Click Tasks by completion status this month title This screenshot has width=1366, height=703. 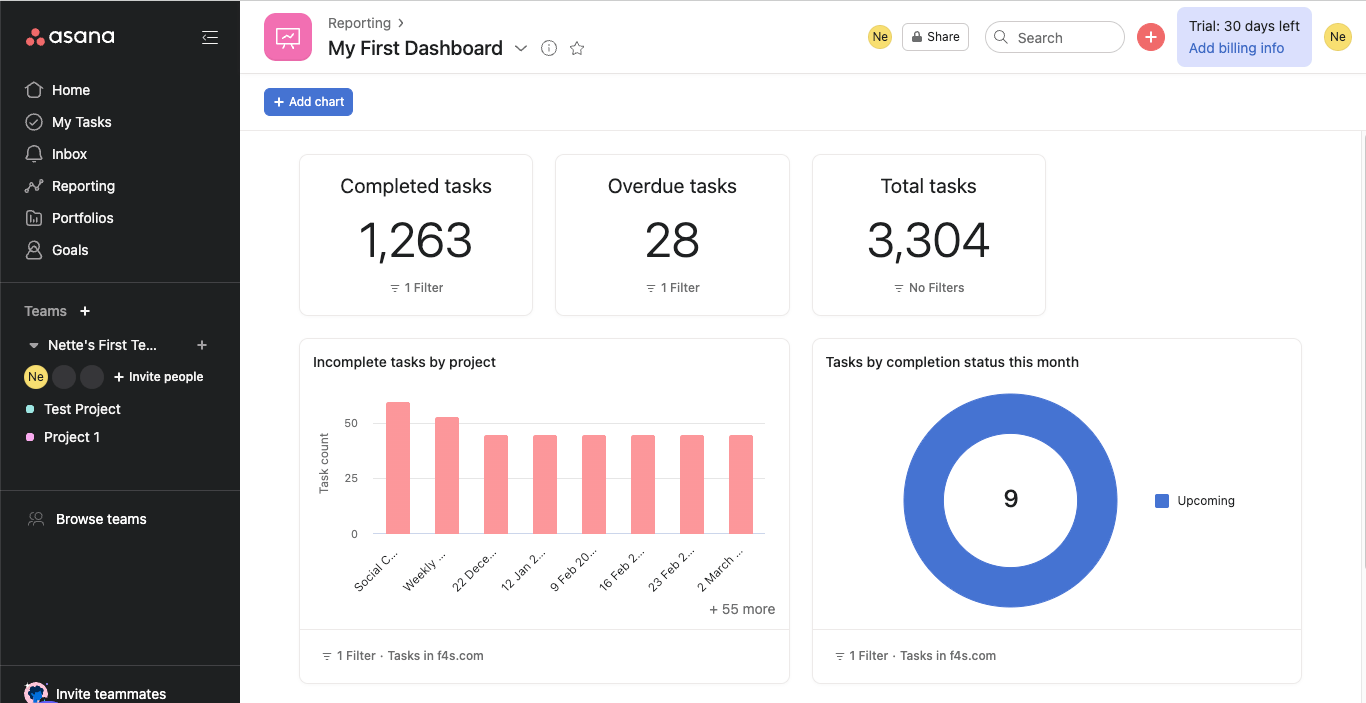[952, 362]
